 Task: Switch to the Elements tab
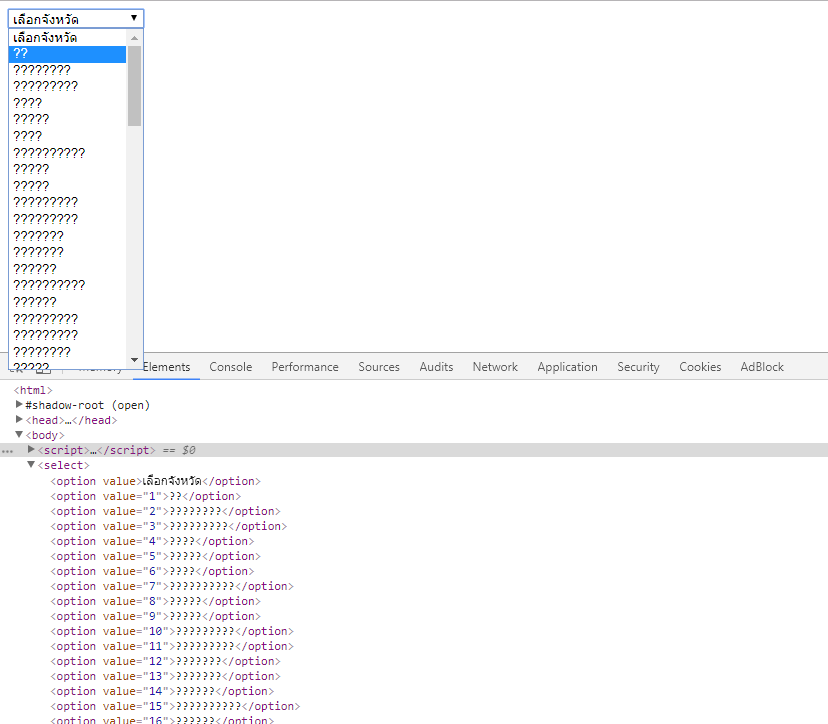[x=166, y=367]
